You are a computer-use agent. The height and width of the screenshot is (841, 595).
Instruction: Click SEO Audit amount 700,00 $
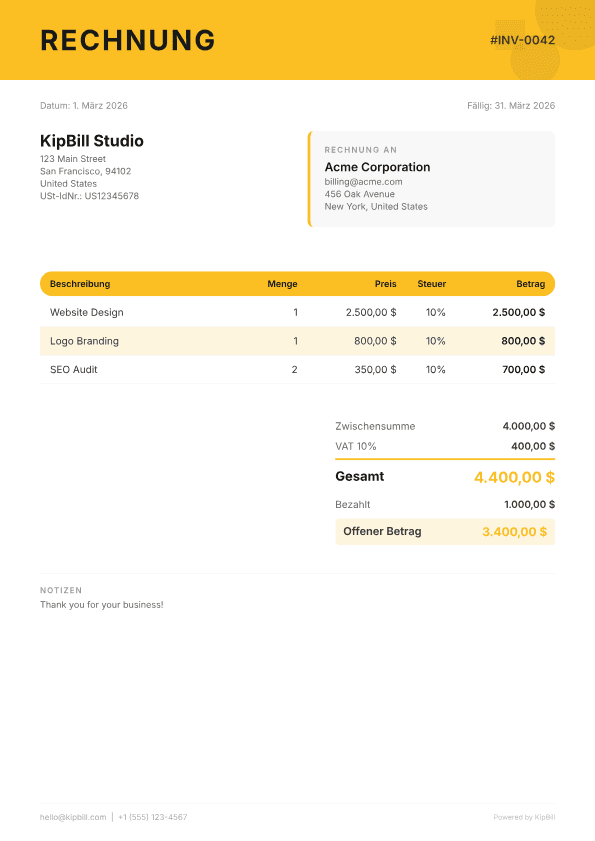[x=524, y=370]
